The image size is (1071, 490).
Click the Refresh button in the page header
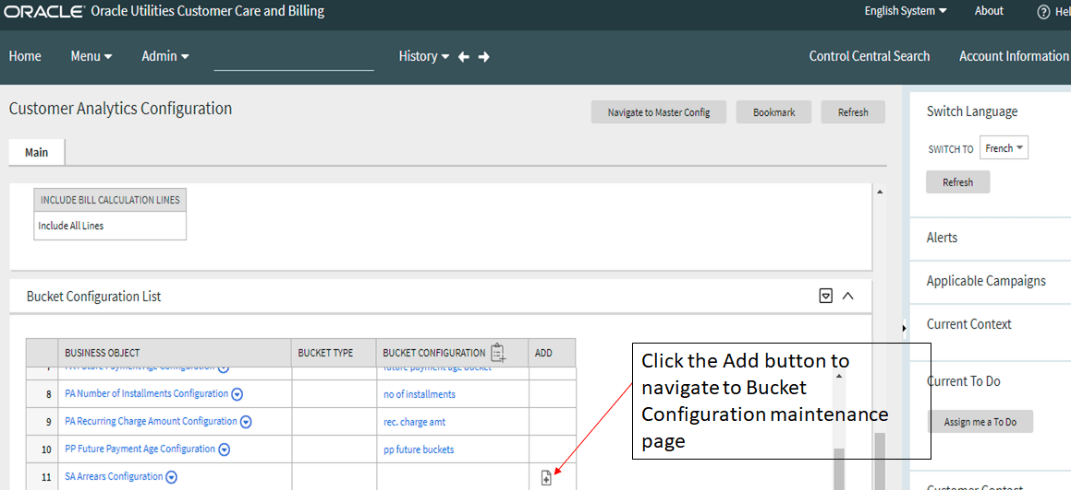[x=853, y=113]
